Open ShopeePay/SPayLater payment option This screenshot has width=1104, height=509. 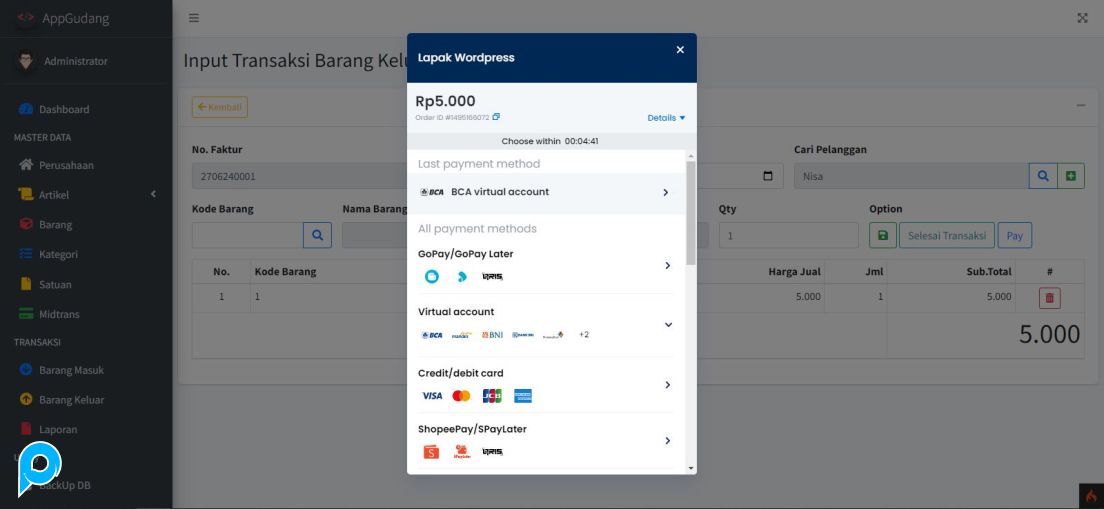[x=545, y=441]
